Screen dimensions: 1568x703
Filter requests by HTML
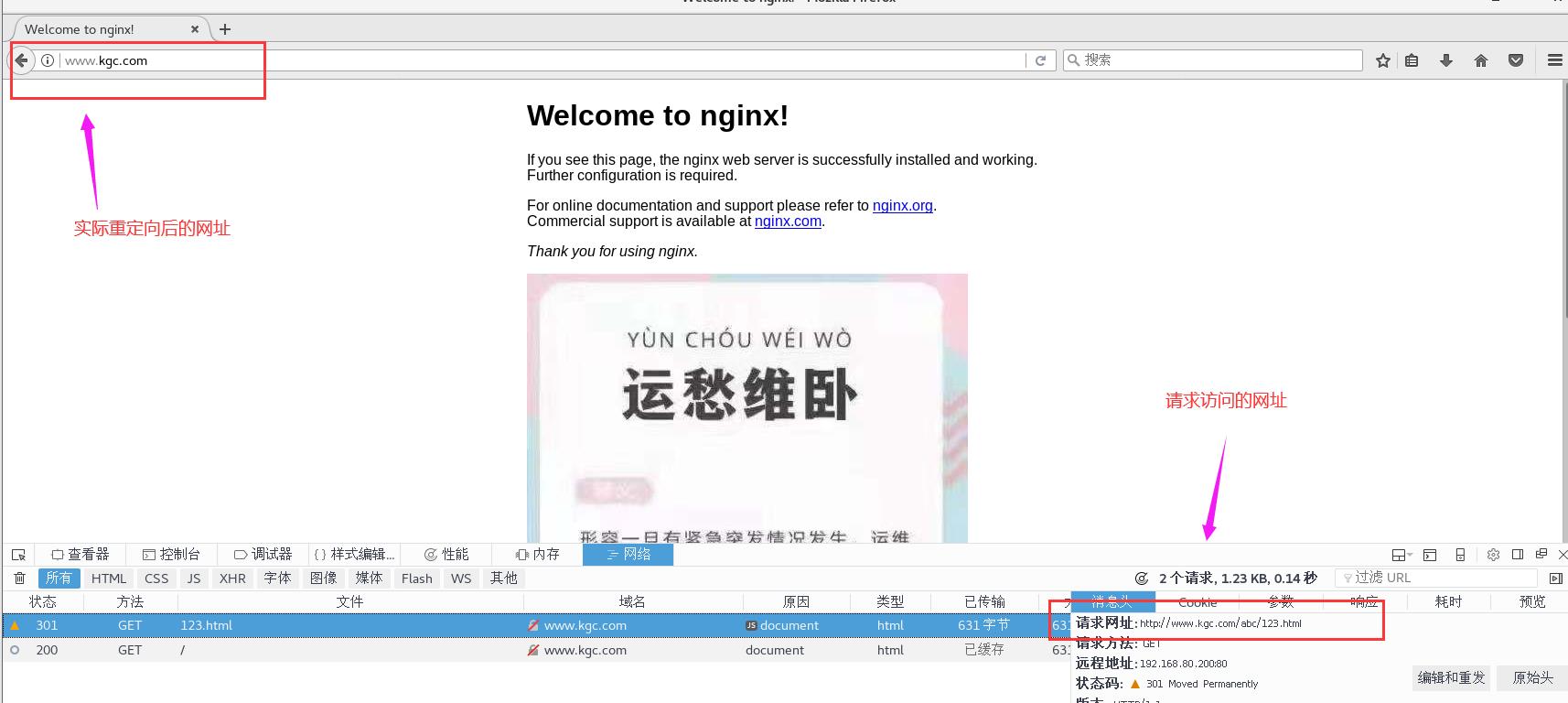click(x=109, y=579)
